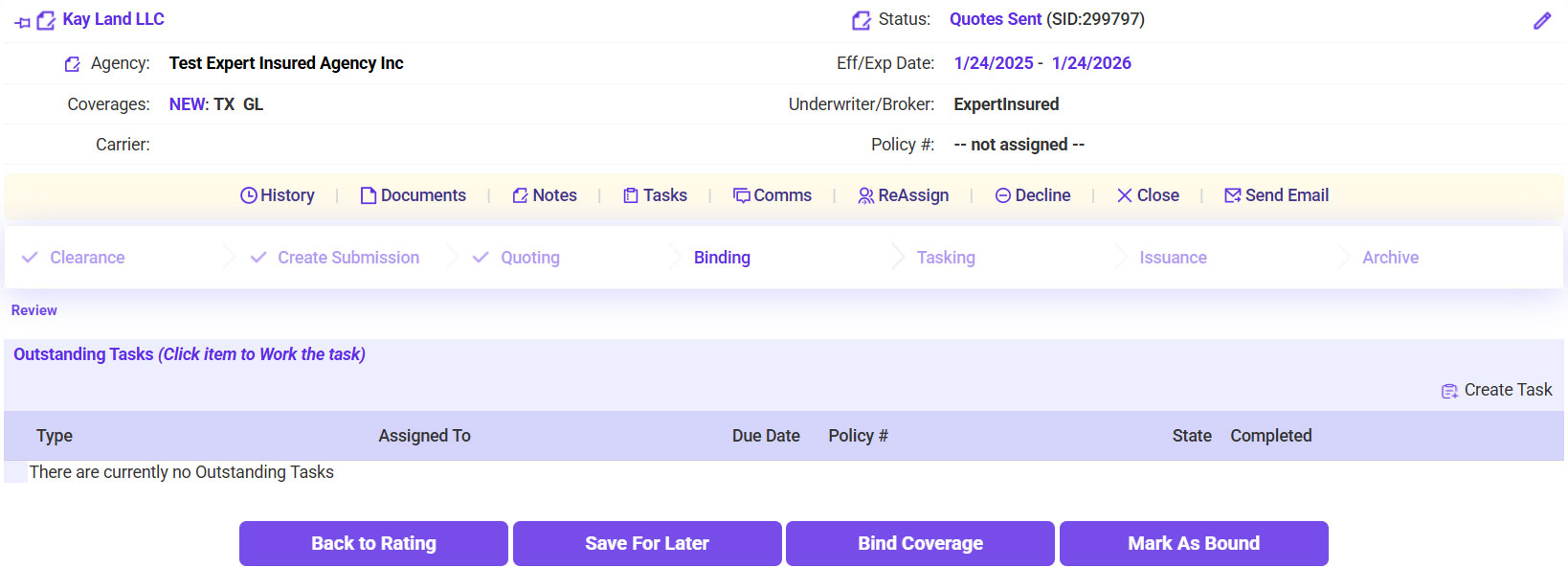This screenshot has height=568, width=1568.
Task: Go to the Clearance step
Action: pos(87,258)
